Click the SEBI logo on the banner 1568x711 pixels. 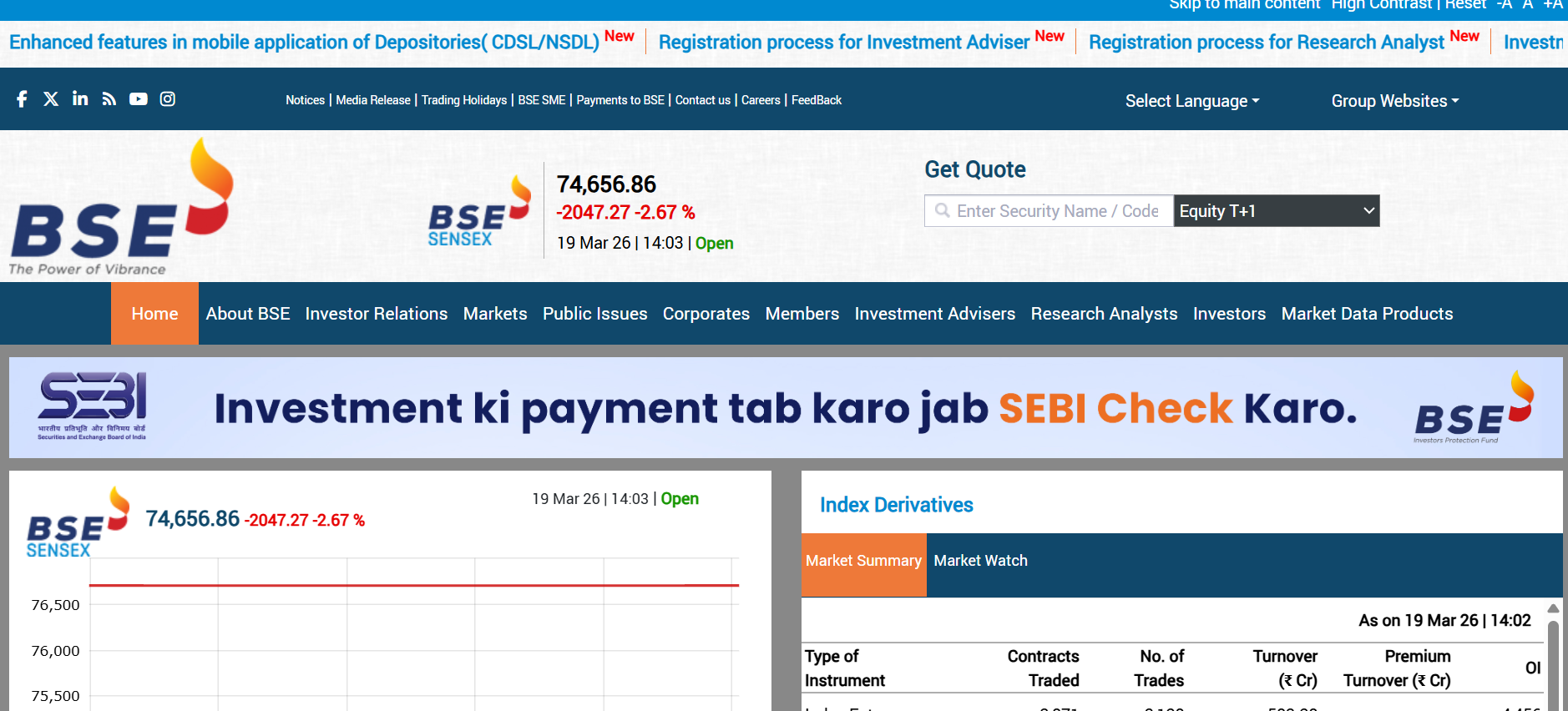point(93,406)
